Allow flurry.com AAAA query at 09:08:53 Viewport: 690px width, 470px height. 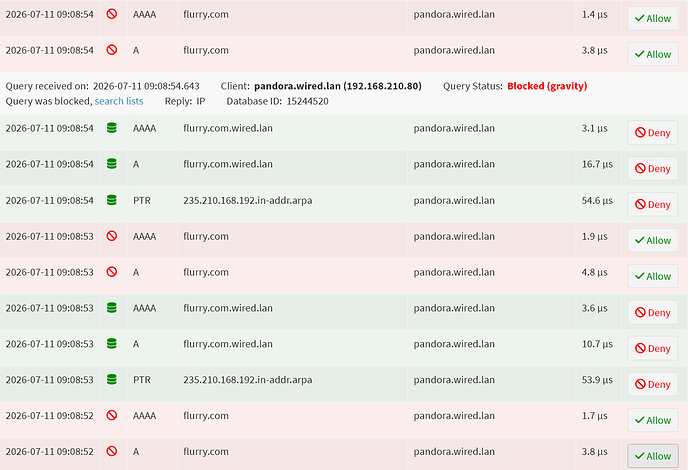point(653,240)
